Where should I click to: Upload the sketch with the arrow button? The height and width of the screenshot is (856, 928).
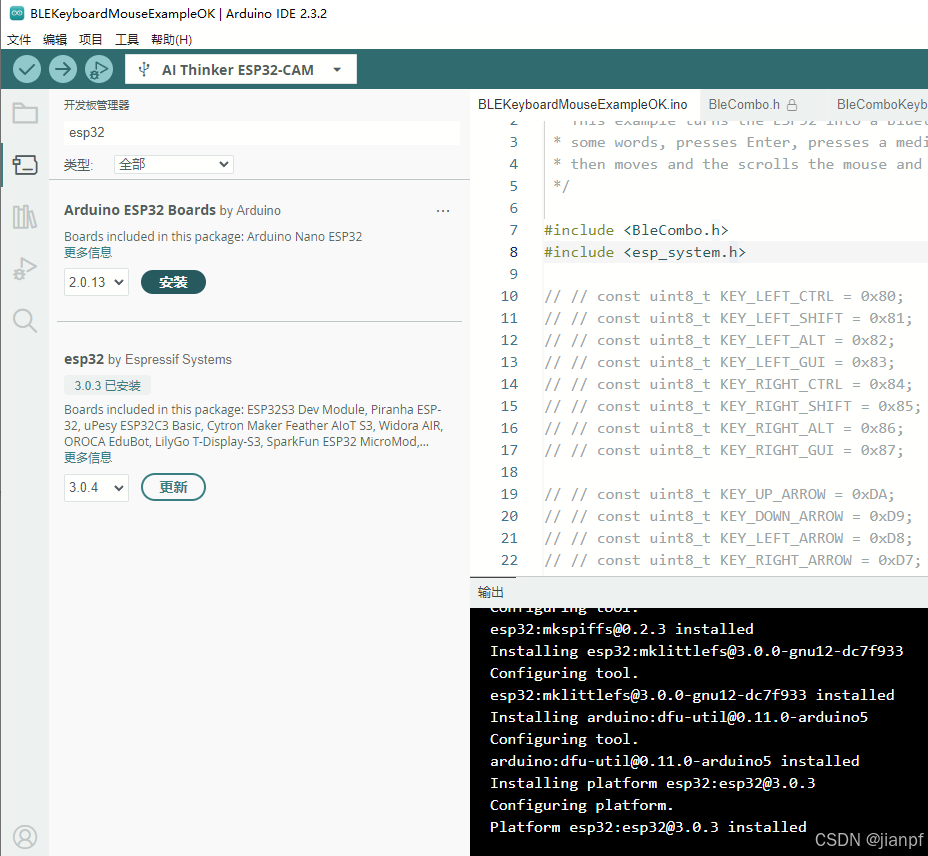tap(63, 69)
